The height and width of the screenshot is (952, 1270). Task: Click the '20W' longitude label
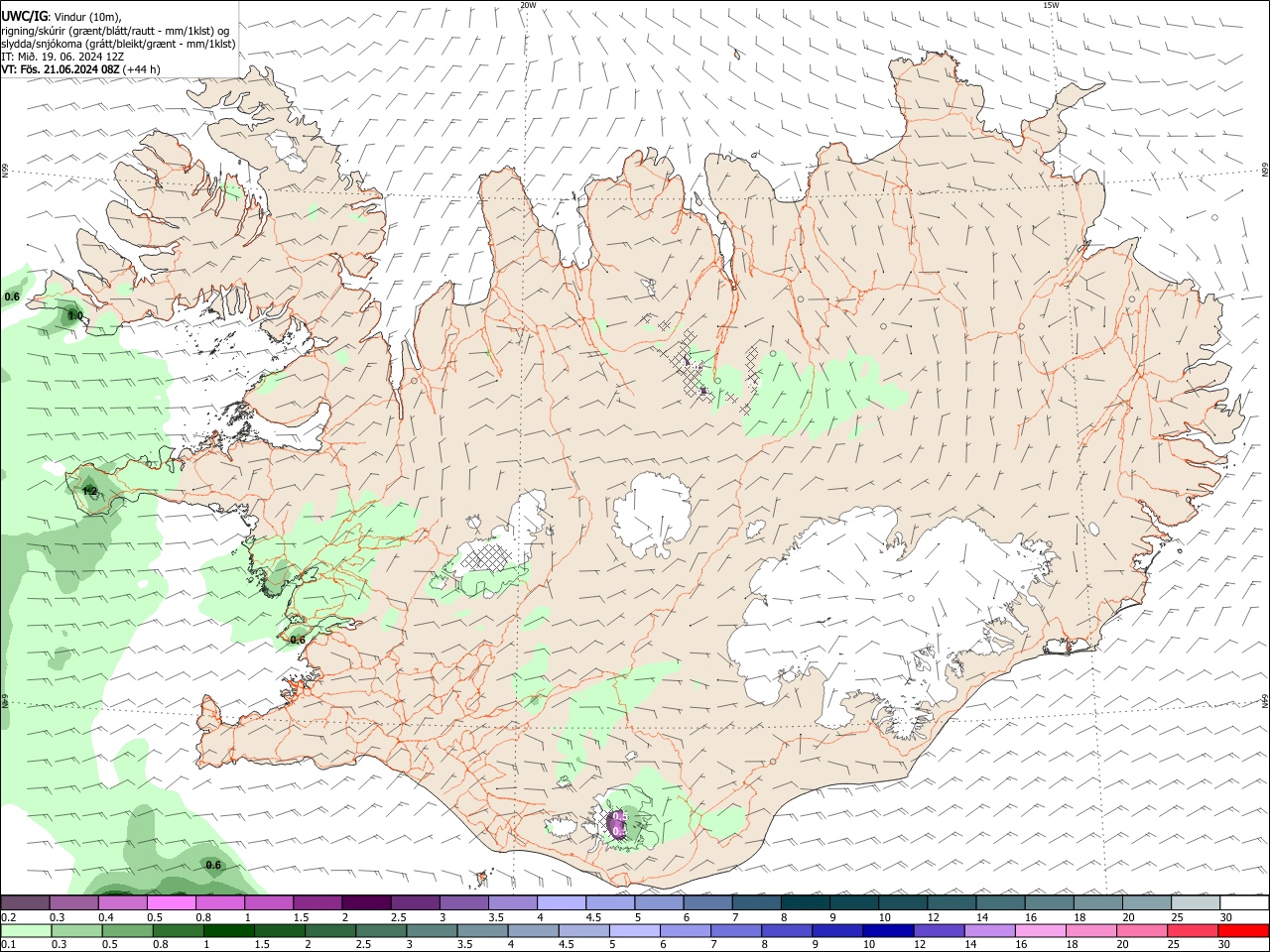click(x=528, y=5)
